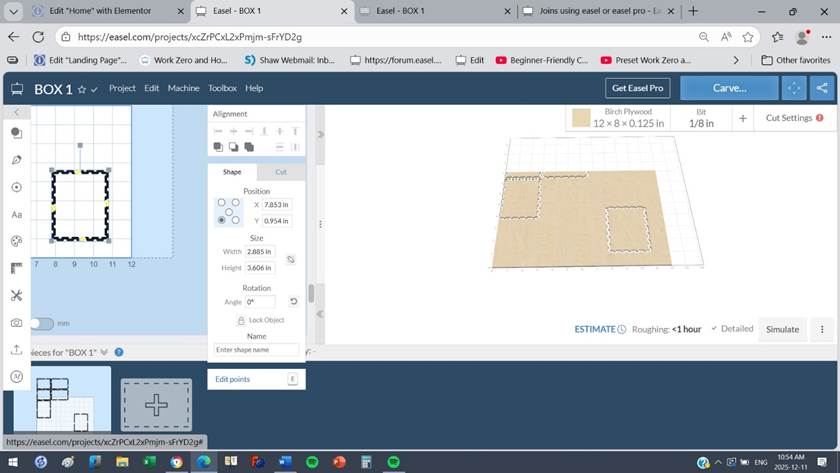This screenshot has width=840, height=473.
Task: Click the Carve button
Action: (x=729, y=88)
